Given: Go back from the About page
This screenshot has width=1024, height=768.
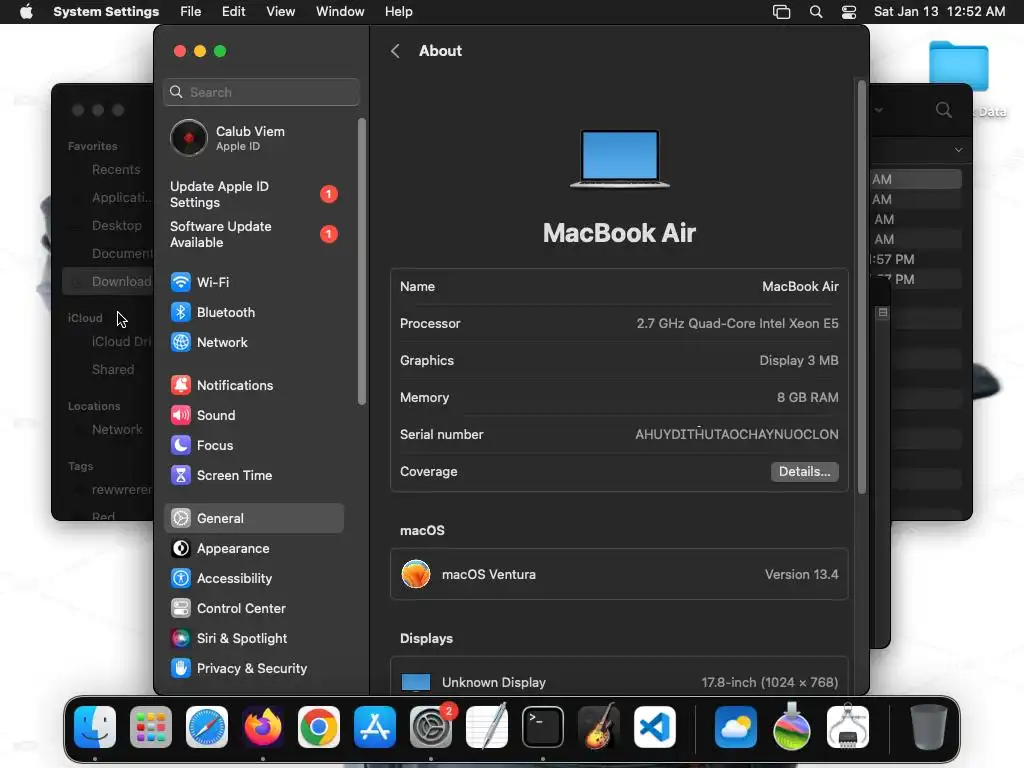Looking at the screenshot, I should click(x=395, y=51).
